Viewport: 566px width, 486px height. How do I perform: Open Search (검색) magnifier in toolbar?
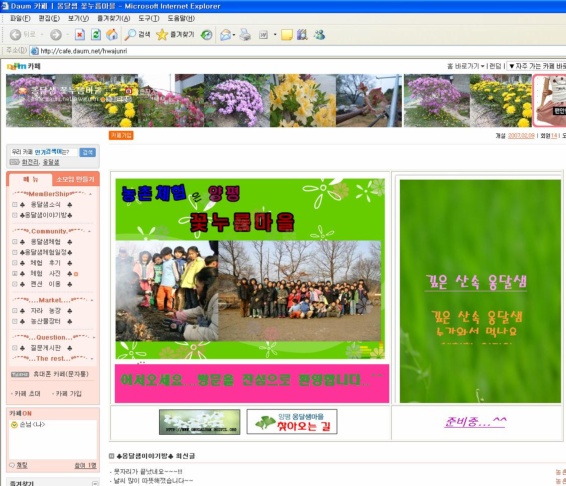click(x=137, y=35)
